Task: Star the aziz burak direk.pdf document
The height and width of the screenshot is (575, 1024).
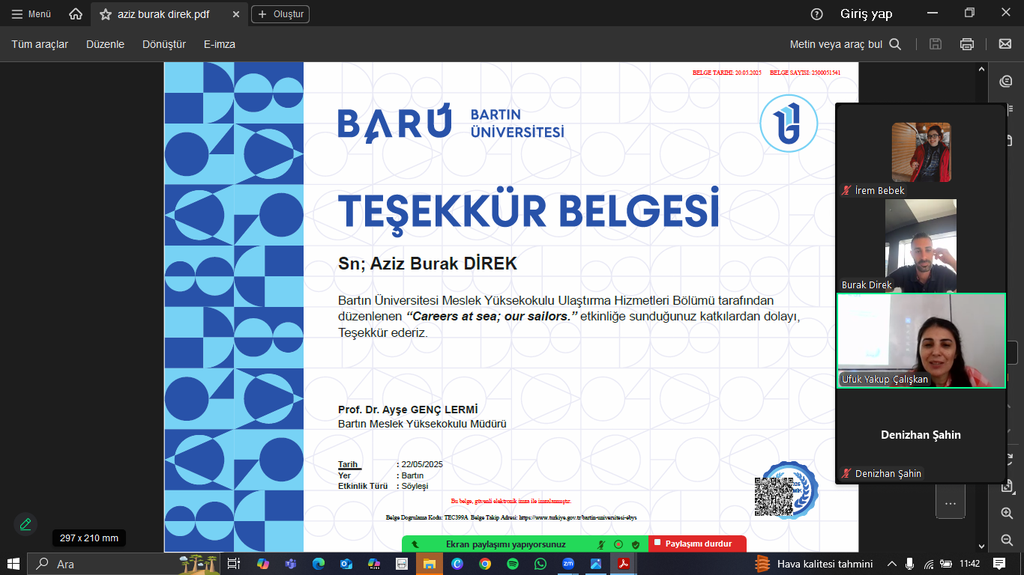Action: click(x=105, y=14)
